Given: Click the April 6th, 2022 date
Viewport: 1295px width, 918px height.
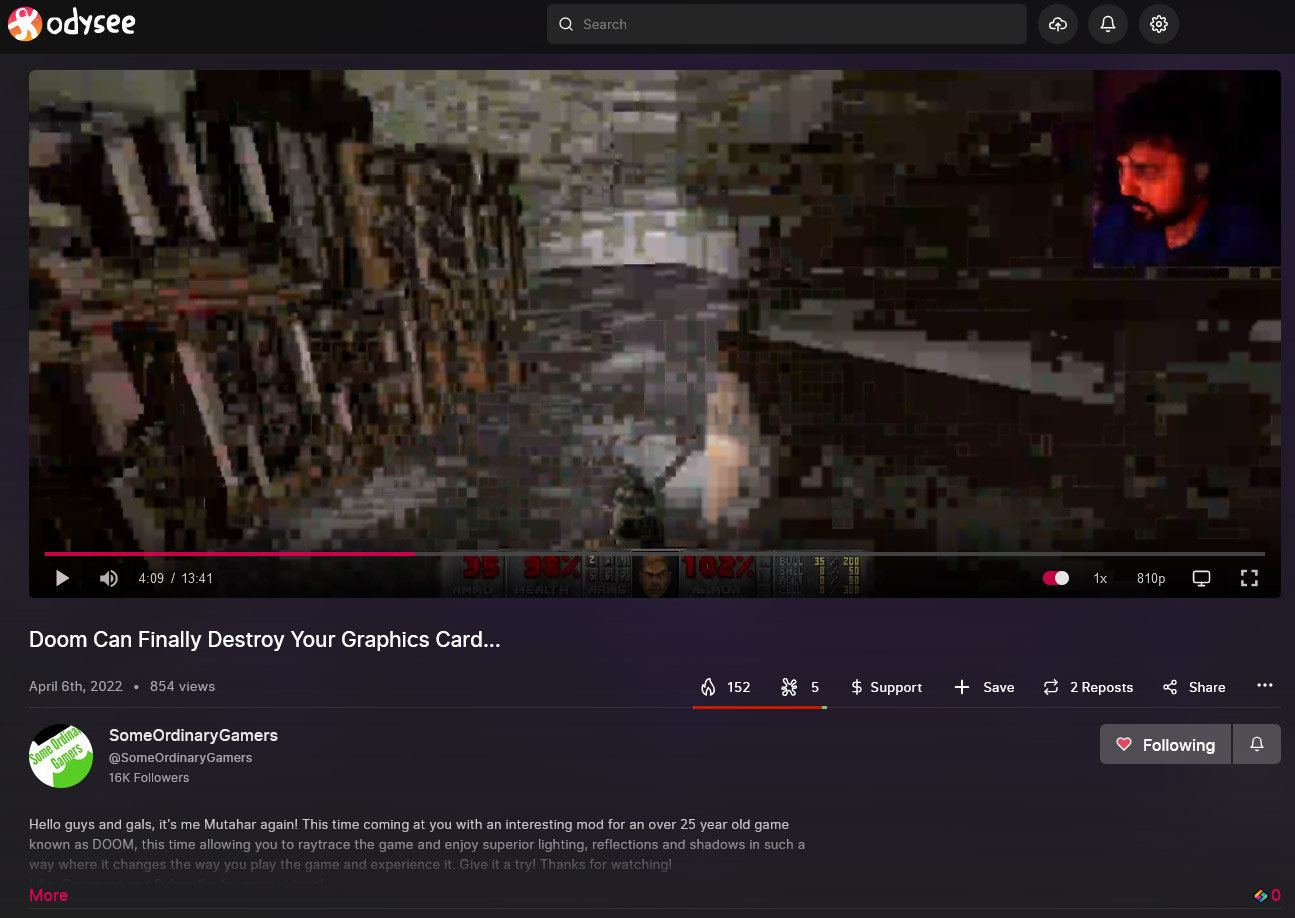Looking at the screenshot, I should 76,686.
